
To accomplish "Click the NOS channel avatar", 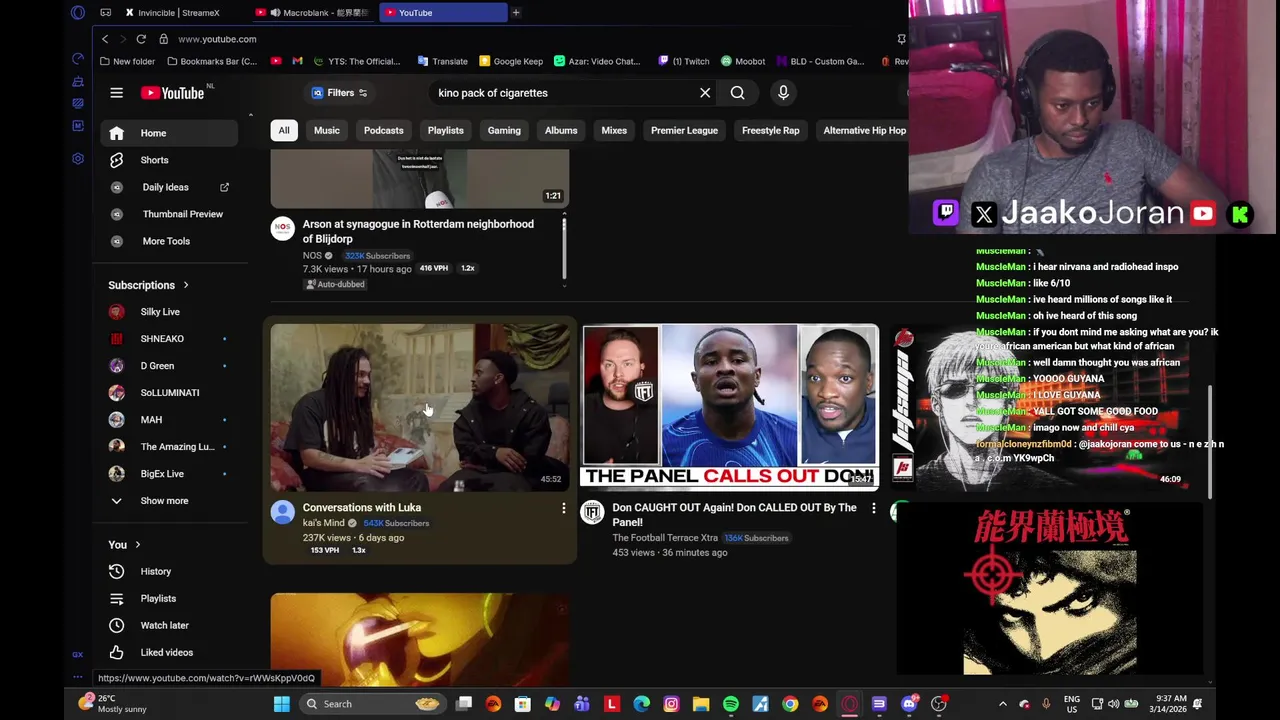I will click(283, 229).
